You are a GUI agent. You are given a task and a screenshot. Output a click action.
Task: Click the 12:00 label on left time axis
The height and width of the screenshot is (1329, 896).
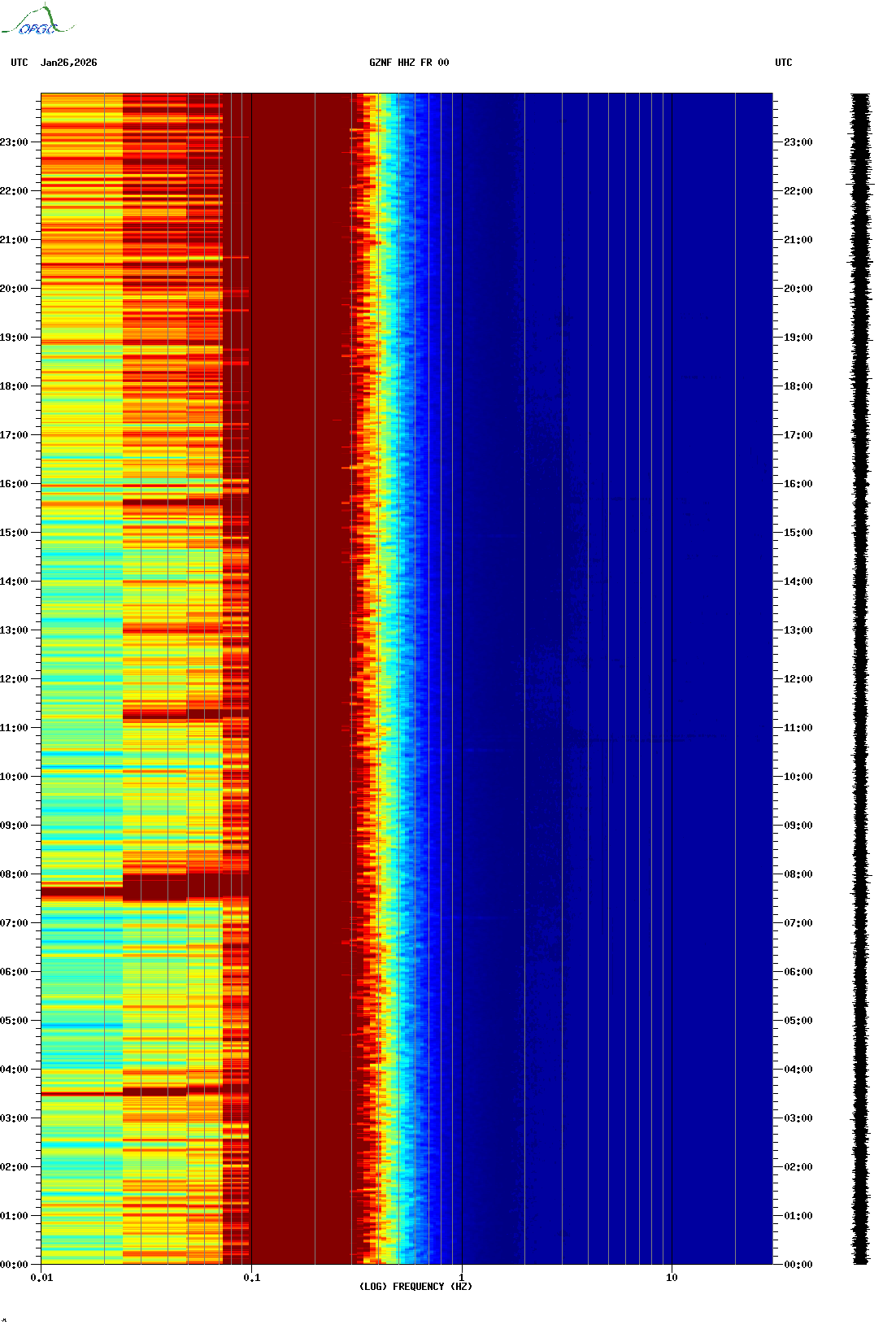click(14, 679)
